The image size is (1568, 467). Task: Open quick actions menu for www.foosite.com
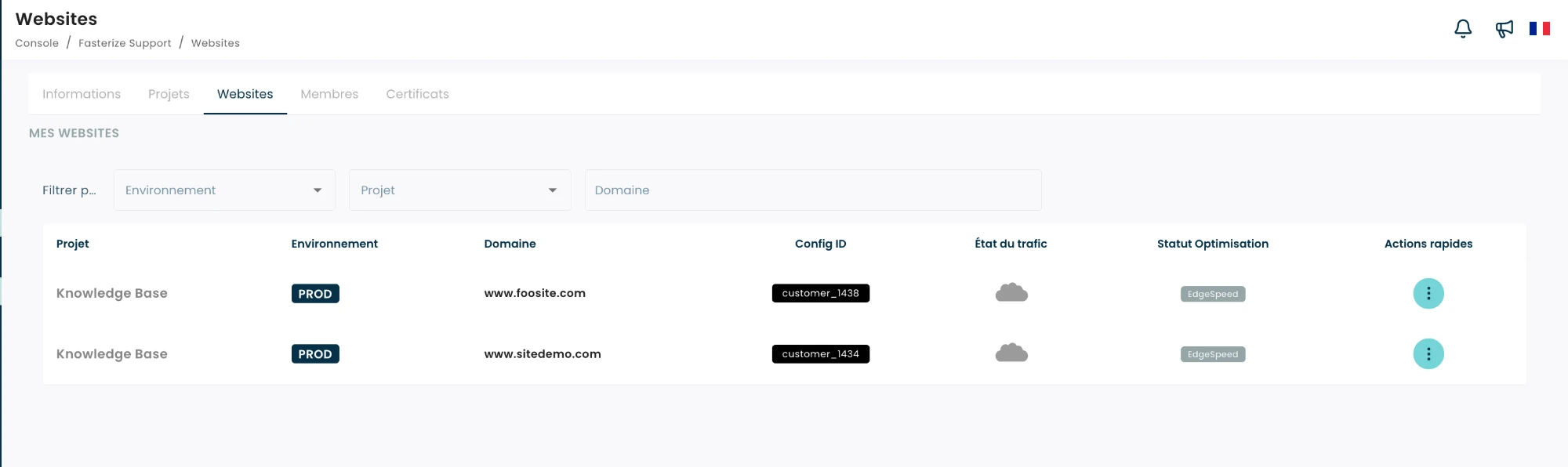[x=1428, y=294]
